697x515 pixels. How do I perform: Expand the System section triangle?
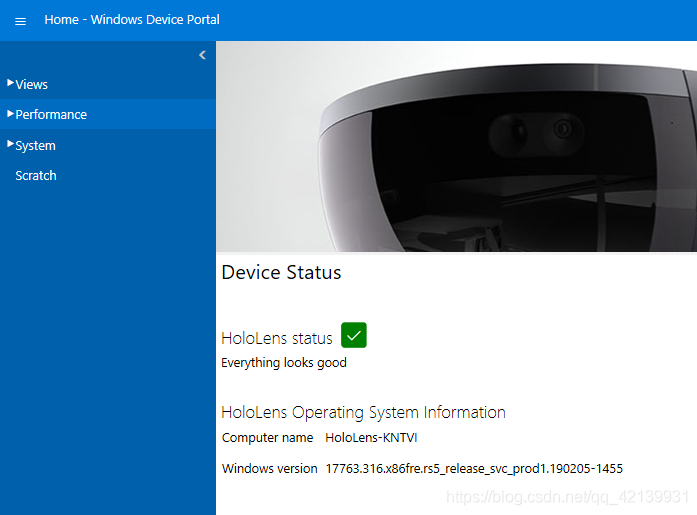coord(11,144)
